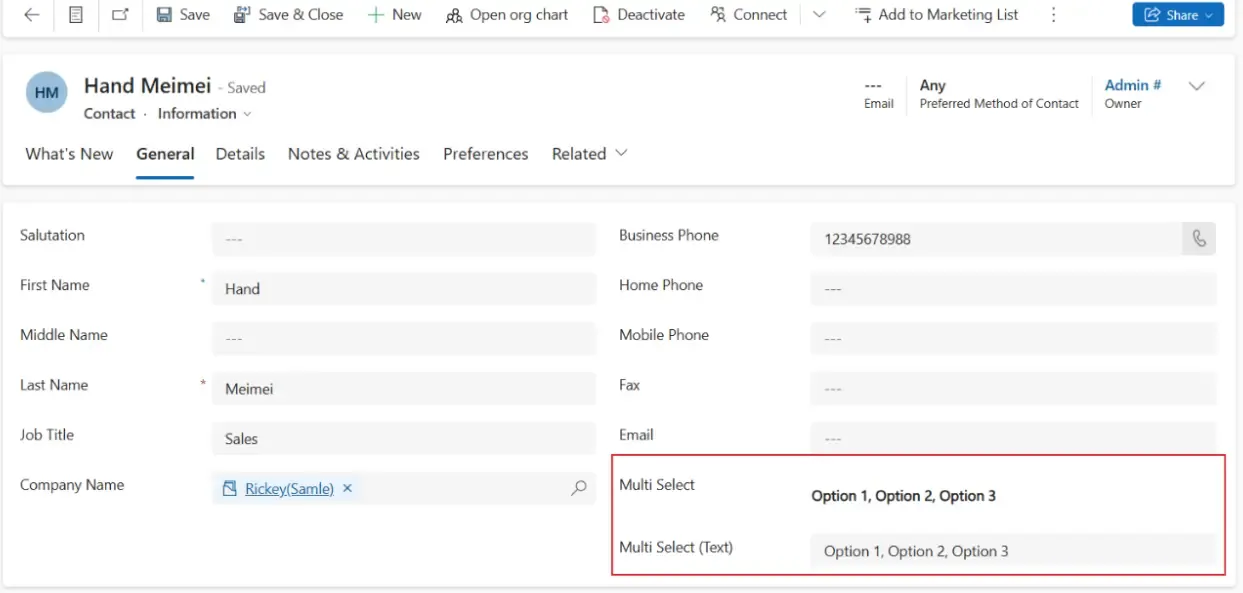Click the Business Phone field
This screenshot has width=1243, height=593.
click(x=996, y=239)
